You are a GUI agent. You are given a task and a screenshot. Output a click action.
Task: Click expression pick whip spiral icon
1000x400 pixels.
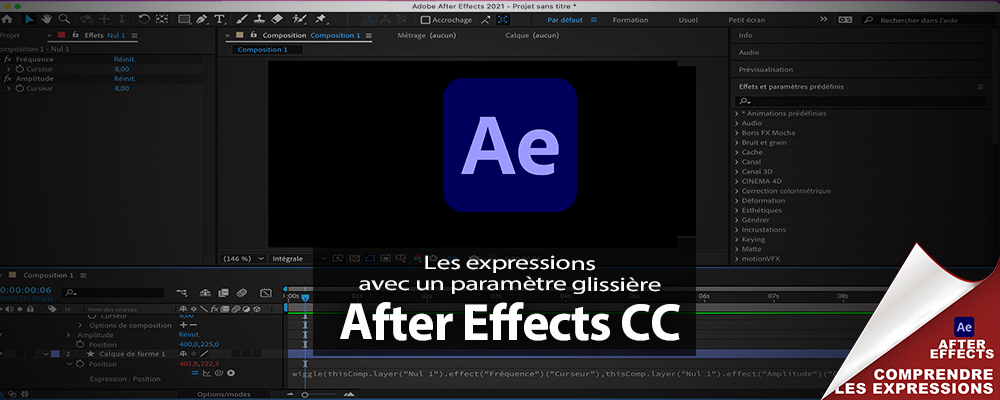pos(219,373)
